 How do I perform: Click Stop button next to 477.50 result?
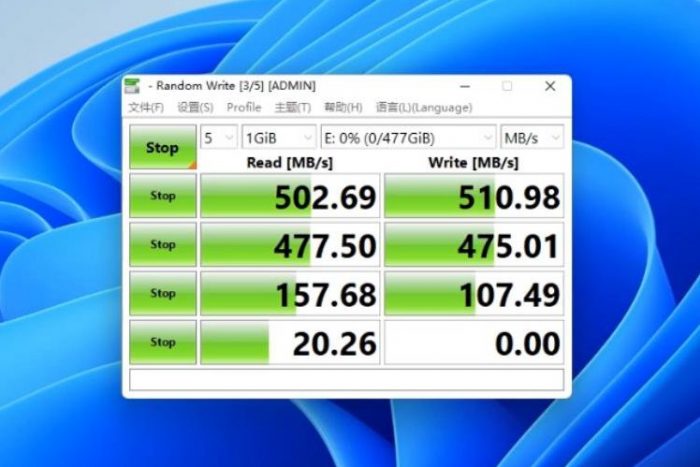(x=163, y=245)
